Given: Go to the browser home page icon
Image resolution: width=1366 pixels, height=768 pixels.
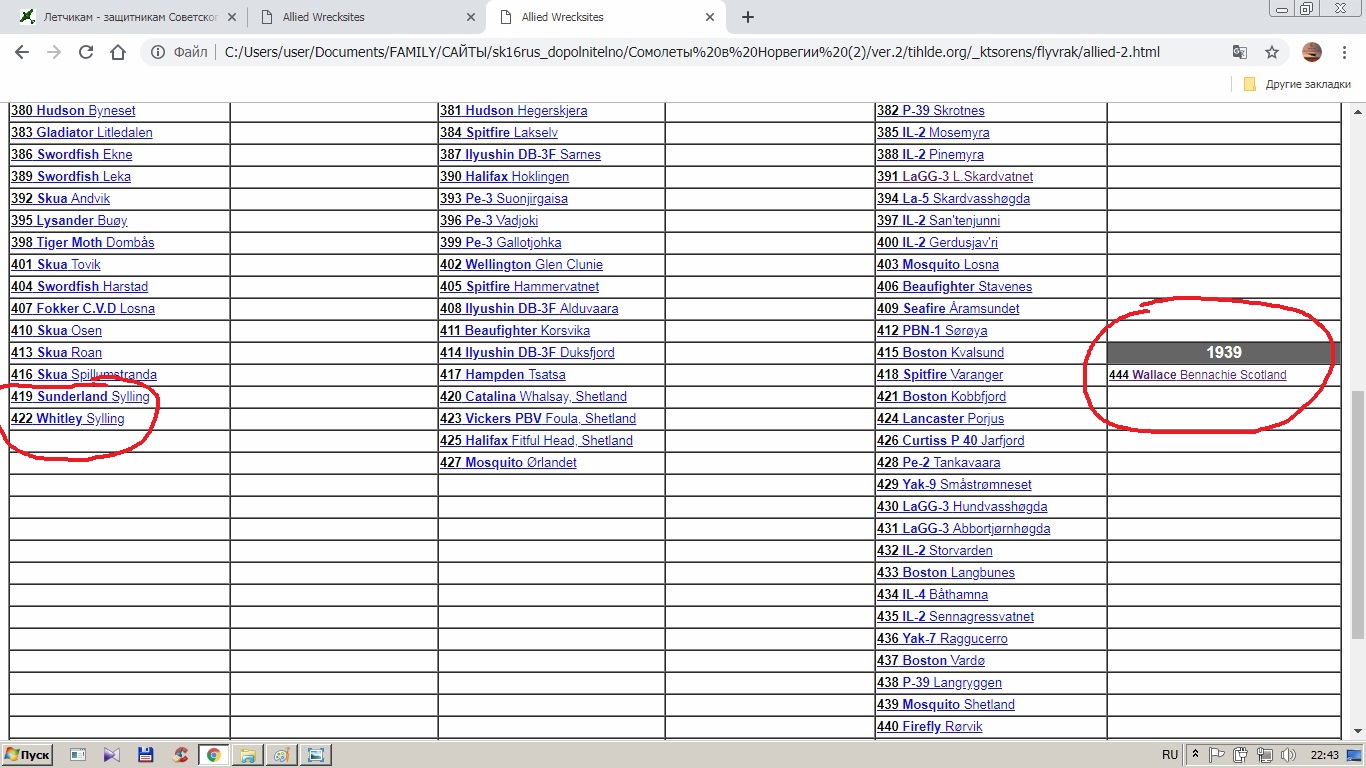Looking at the screenshot, I should pyautogui.click(x=118, y=53).
